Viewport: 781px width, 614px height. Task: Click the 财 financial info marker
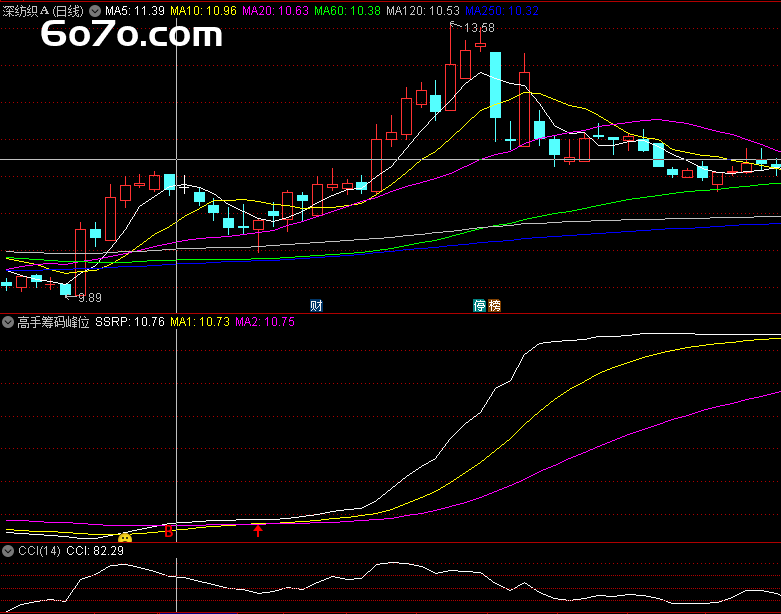pos(316,305)
